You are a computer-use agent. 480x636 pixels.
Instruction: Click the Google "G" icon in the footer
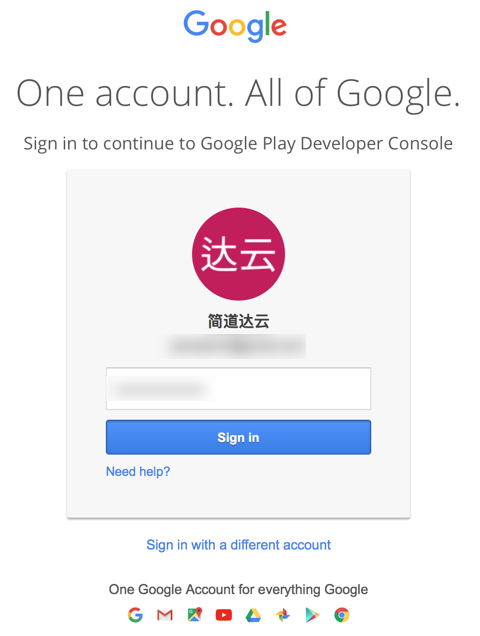tap(135, 615)
